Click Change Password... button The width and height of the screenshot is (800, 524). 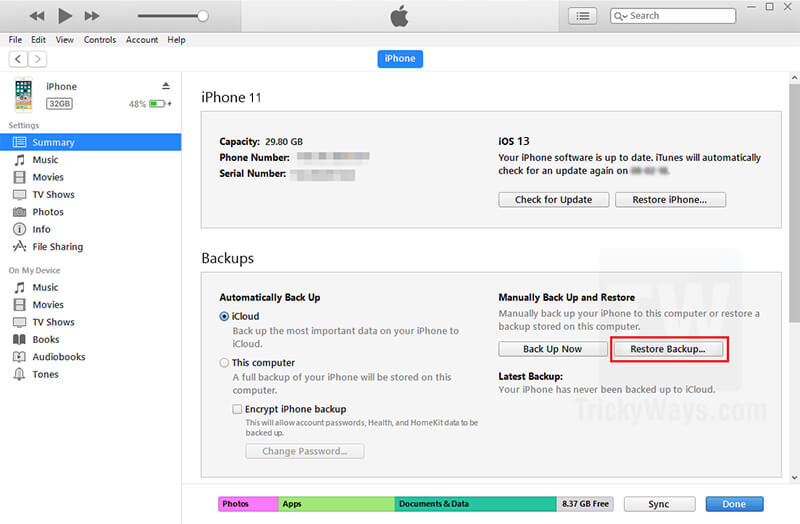coord(305,451)
